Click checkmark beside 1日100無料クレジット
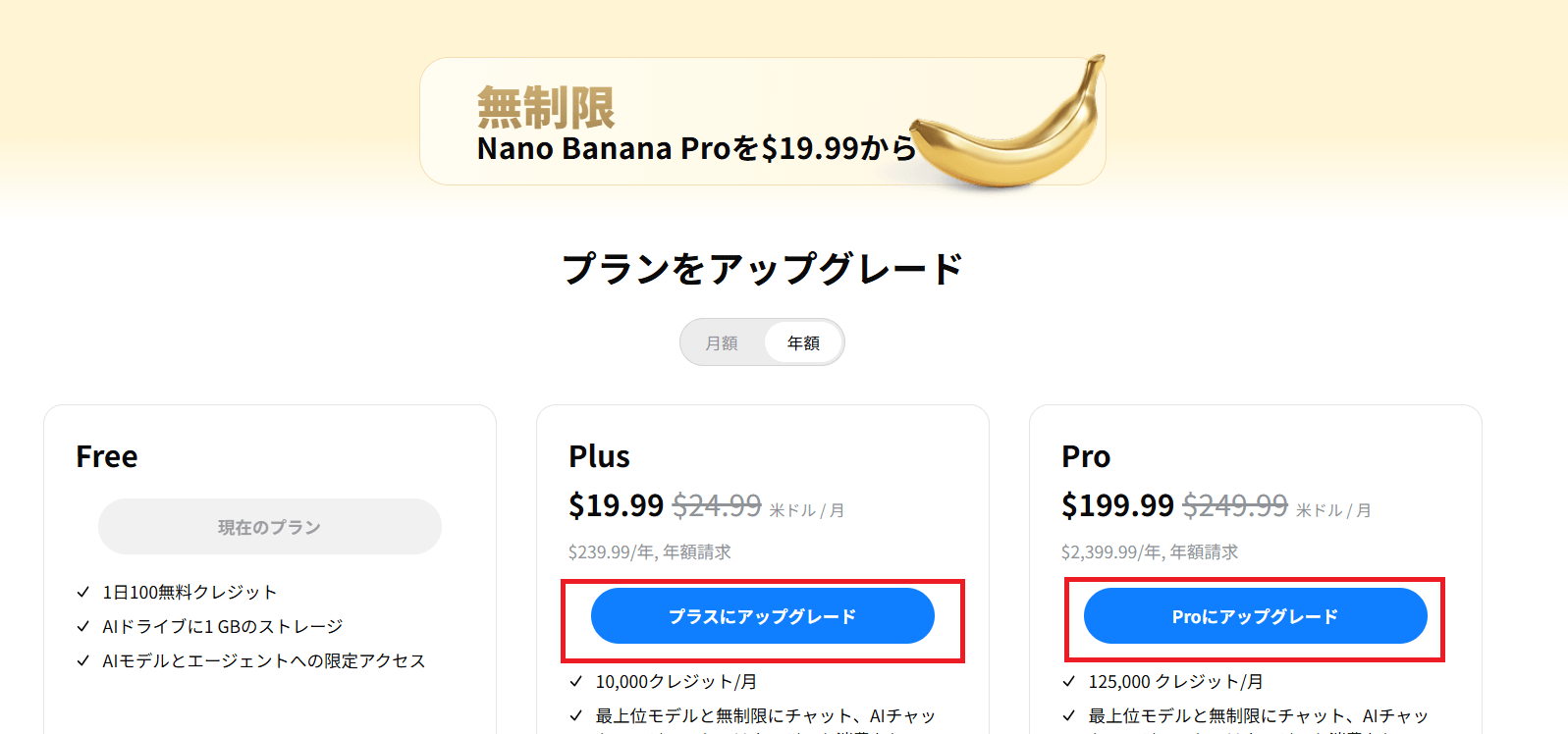The image size is (1568, 734). click(83, 592)
